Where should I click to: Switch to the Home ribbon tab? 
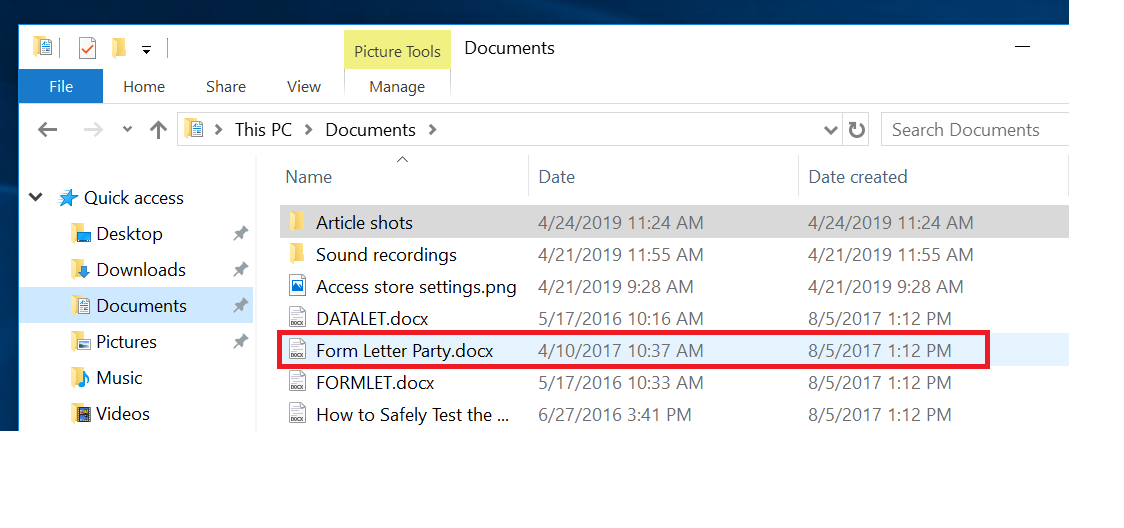[144, 87]
